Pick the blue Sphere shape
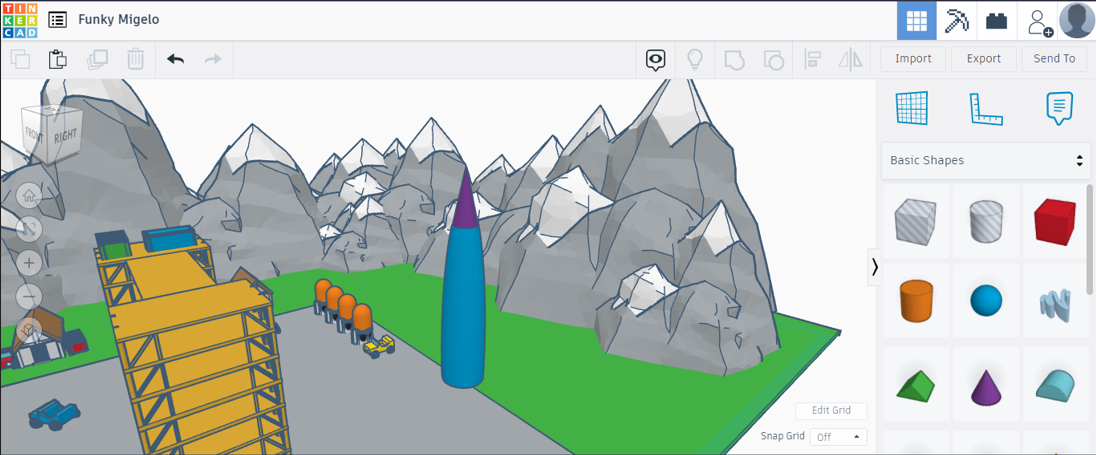1096x455 pixels. pyautogui.click(x=986, y=301)
